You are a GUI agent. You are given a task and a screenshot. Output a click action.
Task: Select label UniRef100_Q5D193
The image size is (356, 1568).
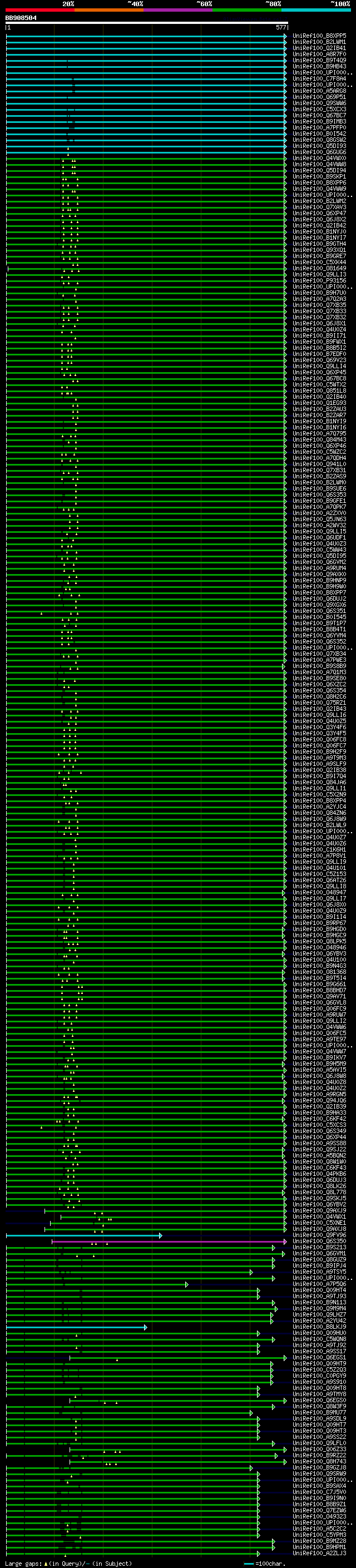[x=319, y=146]
